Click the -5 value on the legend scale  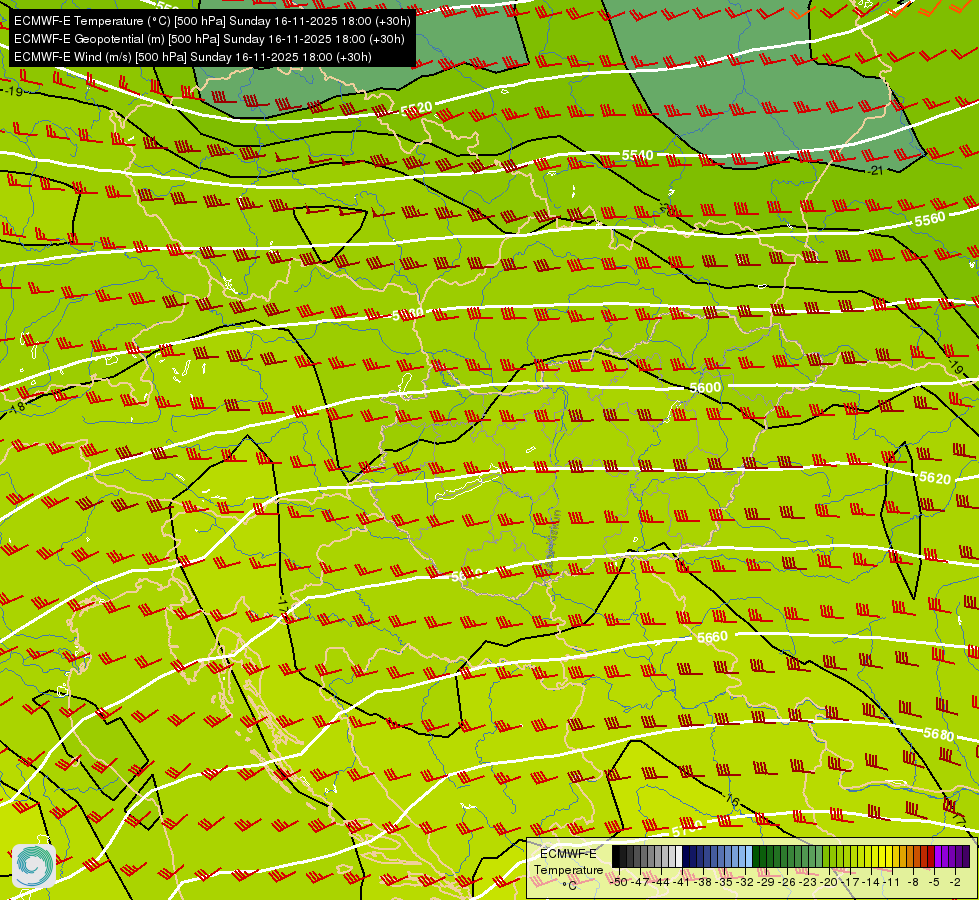tap(934, 882)
